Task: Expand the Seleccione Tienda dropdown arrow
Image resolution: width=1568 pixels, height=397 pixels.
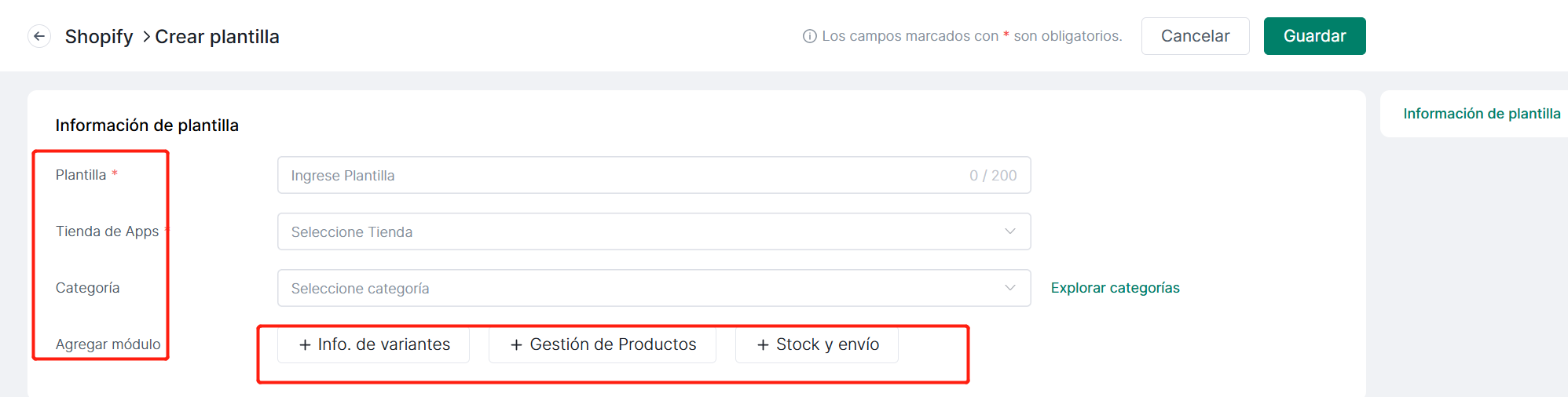Action: coord(1010,231)
